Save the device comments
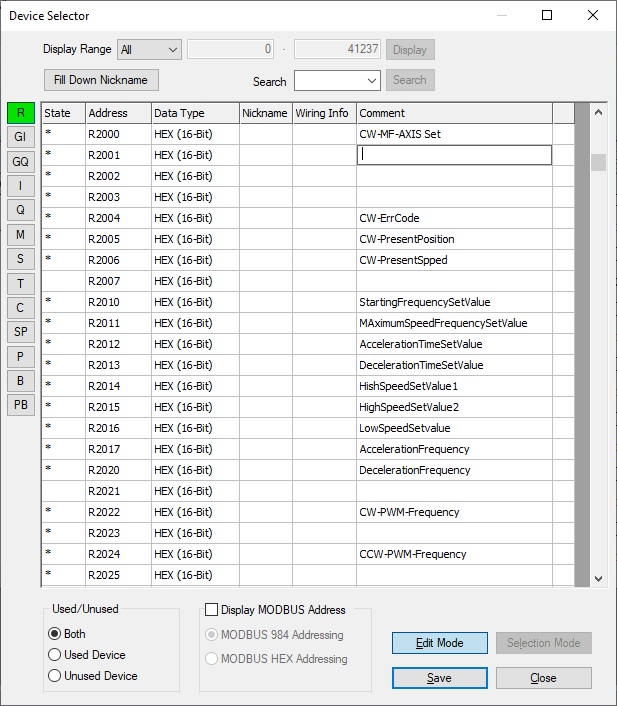 pos(440,678)
